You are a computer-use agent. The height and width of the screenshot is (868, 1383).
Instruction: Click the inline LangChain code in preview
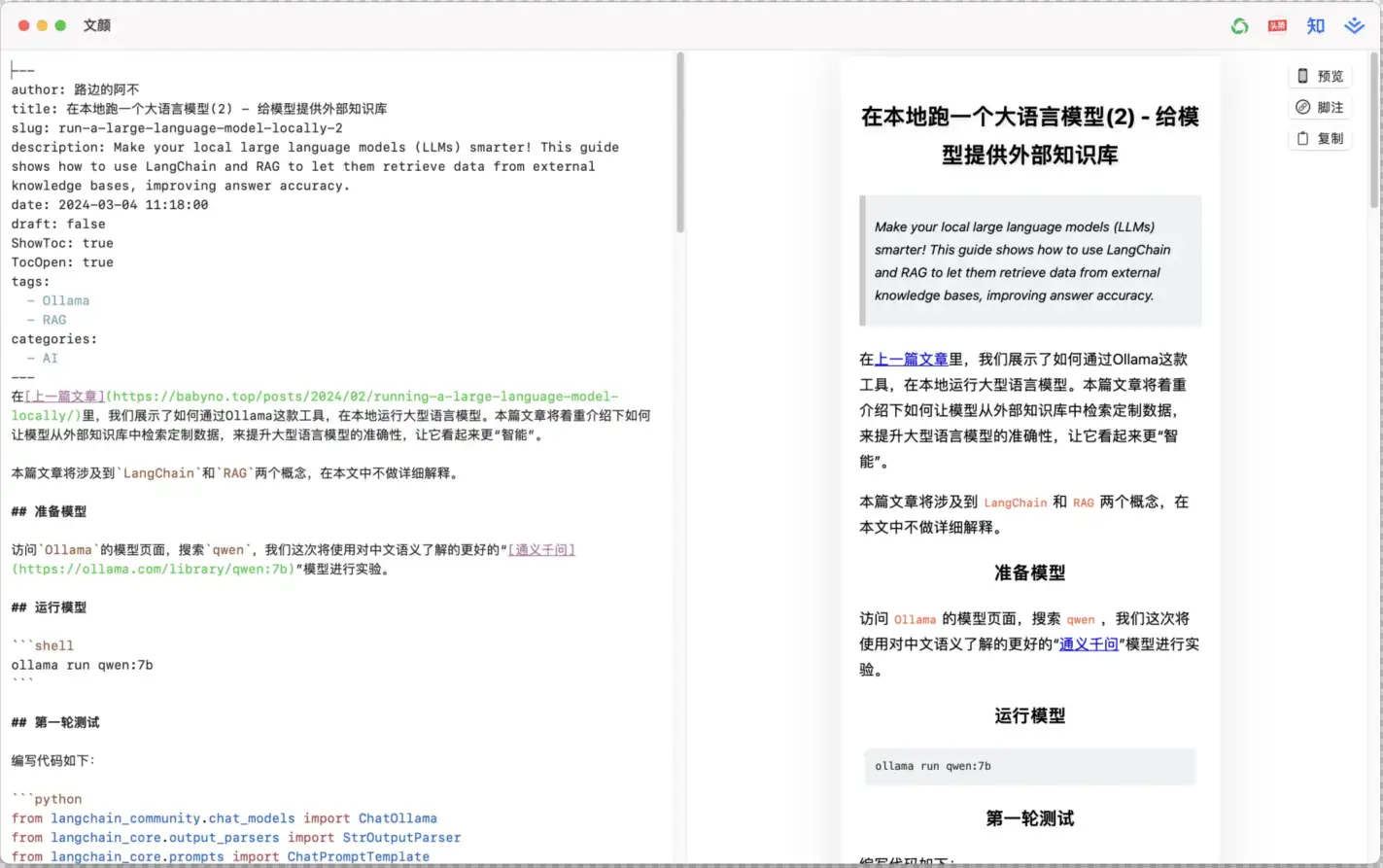[1015, 503]
